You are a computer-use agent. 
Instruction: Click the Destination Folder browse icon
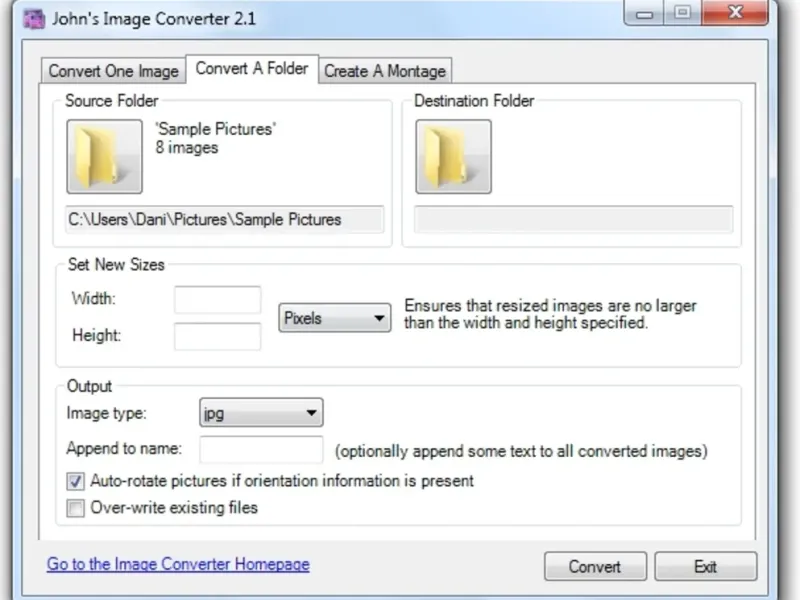click(453, 157)
